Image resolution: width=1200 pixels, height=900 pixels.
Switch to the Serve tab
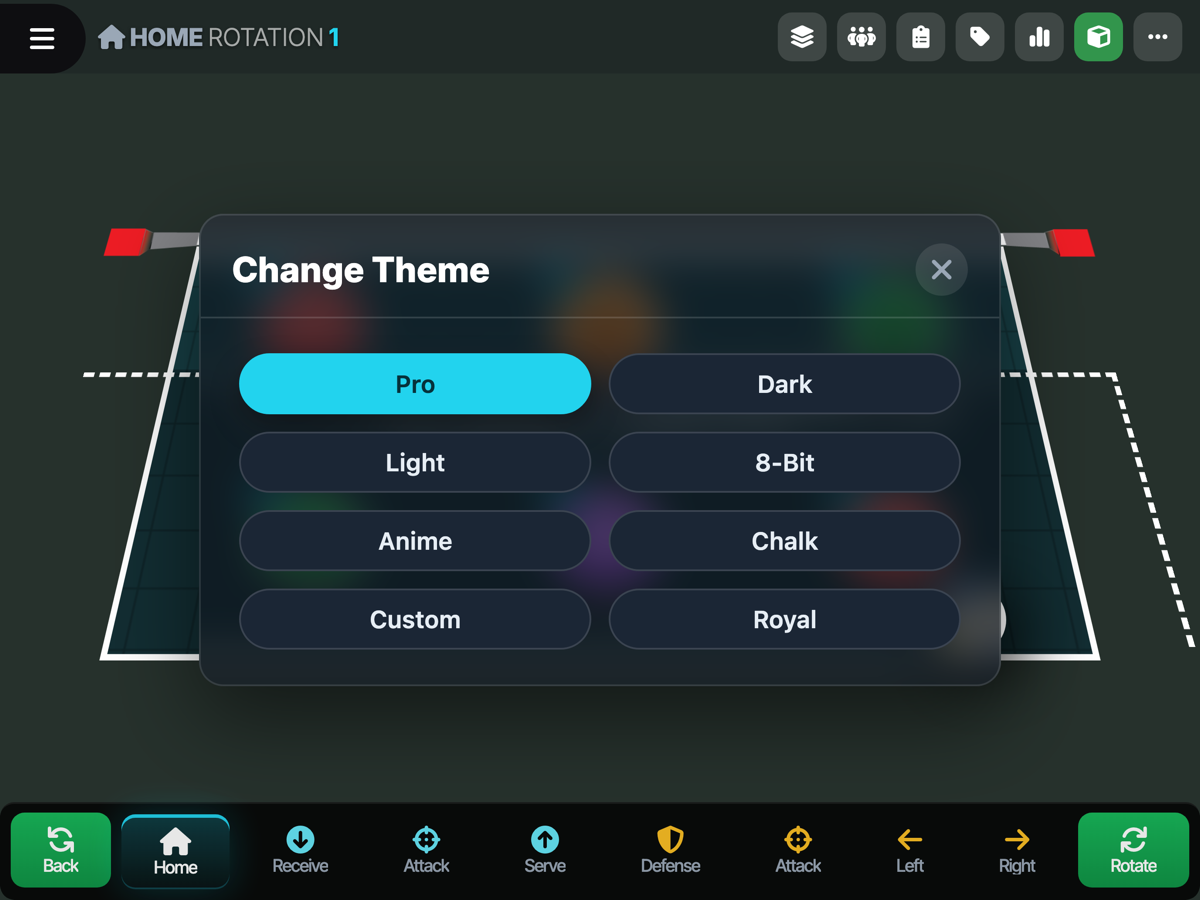pos(545,851)
